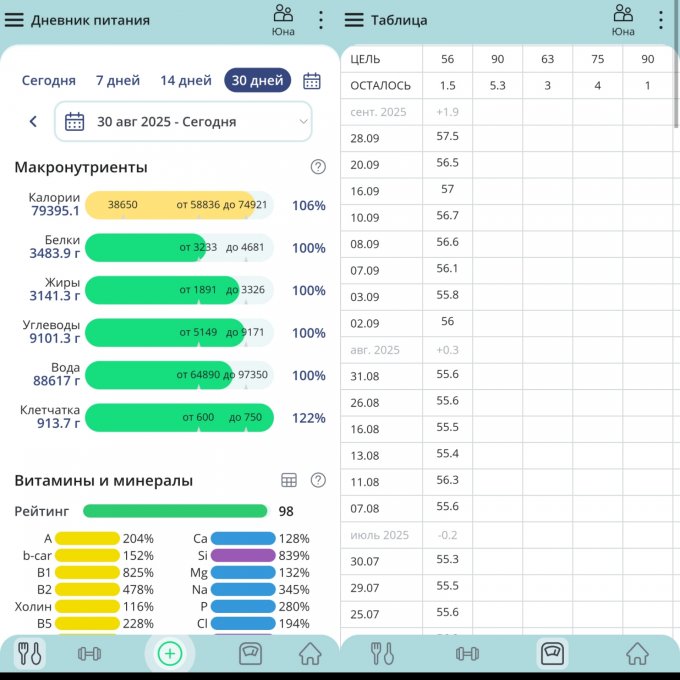Select the Сегодня period tab
This screenshot has width=680, height=680.
48,81
